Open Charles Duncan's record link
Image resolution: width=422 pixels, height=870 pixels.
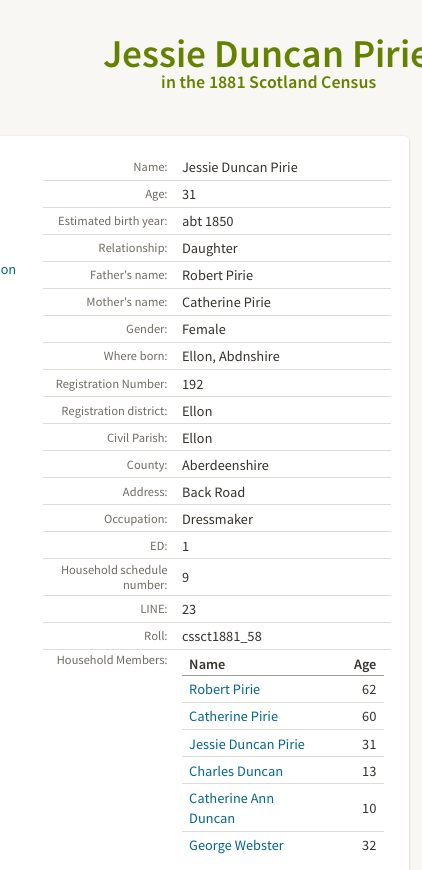click(236, 771)
